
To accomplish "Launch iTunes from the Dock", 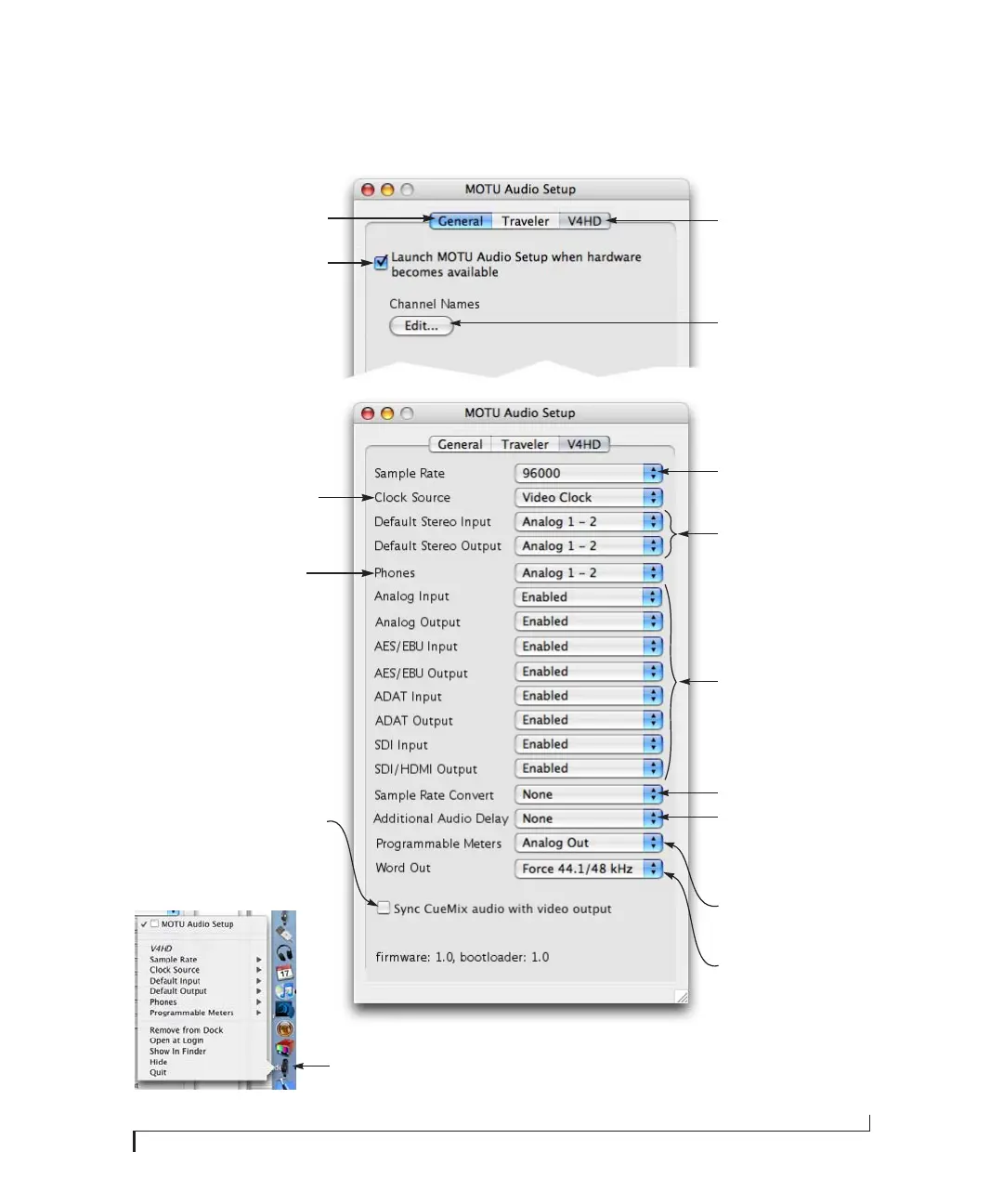I will tap(285, 990).
